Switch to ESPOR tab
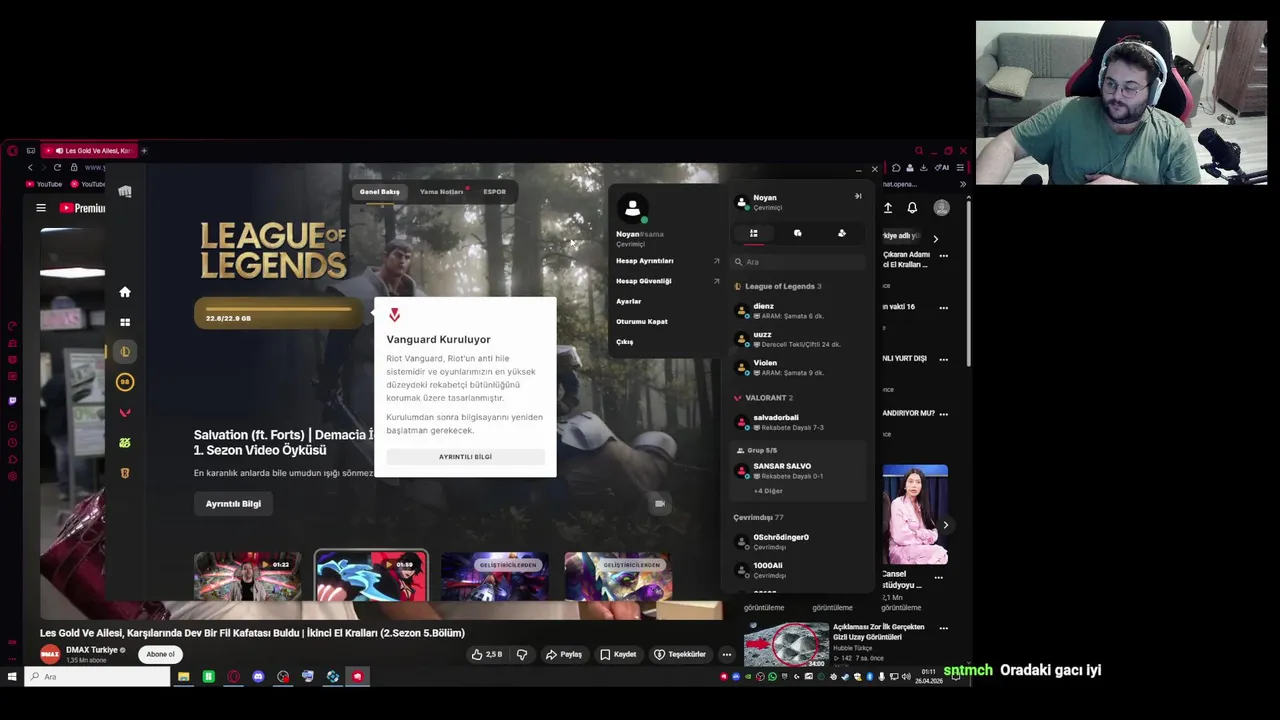The width and height of the screenshot is (1280, 720). point(494,192)
